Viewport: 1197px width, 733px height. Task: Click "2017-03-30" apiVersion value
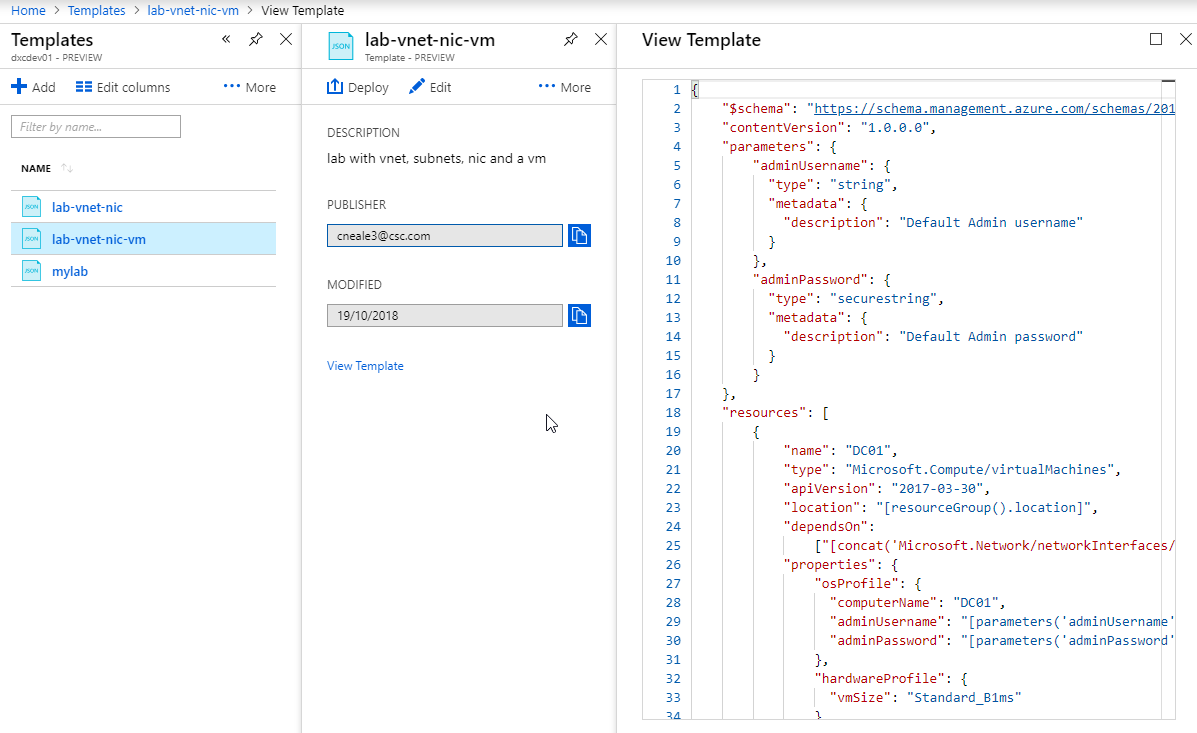click(937, 489)
